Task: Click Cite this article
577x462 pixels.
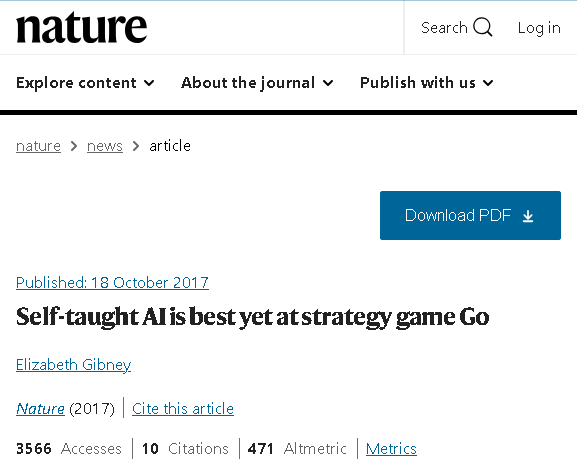Action: coord(183,409)
